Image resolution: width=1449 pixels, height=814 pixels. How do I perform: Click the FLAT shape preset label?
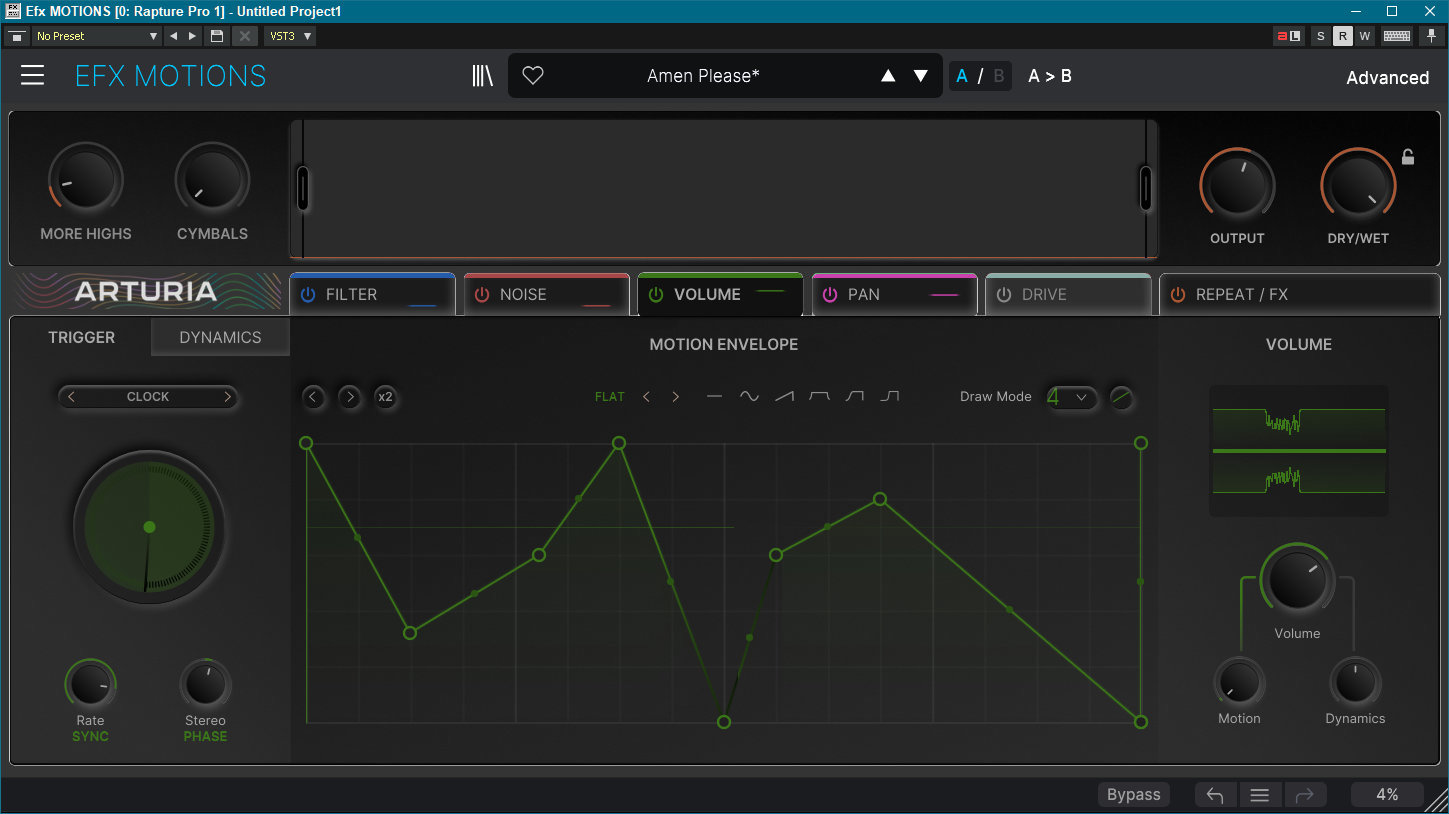click(x=610, y=397)
